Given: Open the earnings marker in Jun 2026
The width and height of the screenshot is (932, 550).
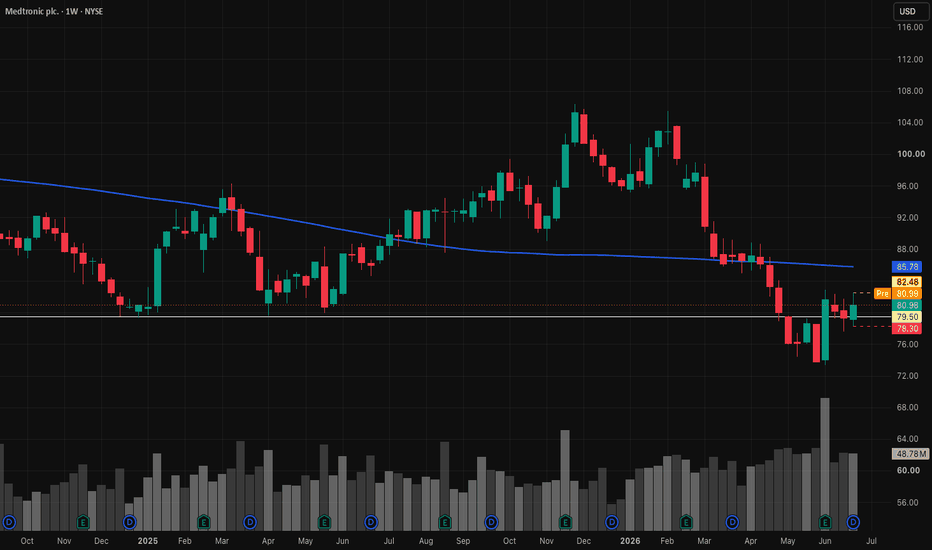Looking at the screenshot, I should coord(825,522).
